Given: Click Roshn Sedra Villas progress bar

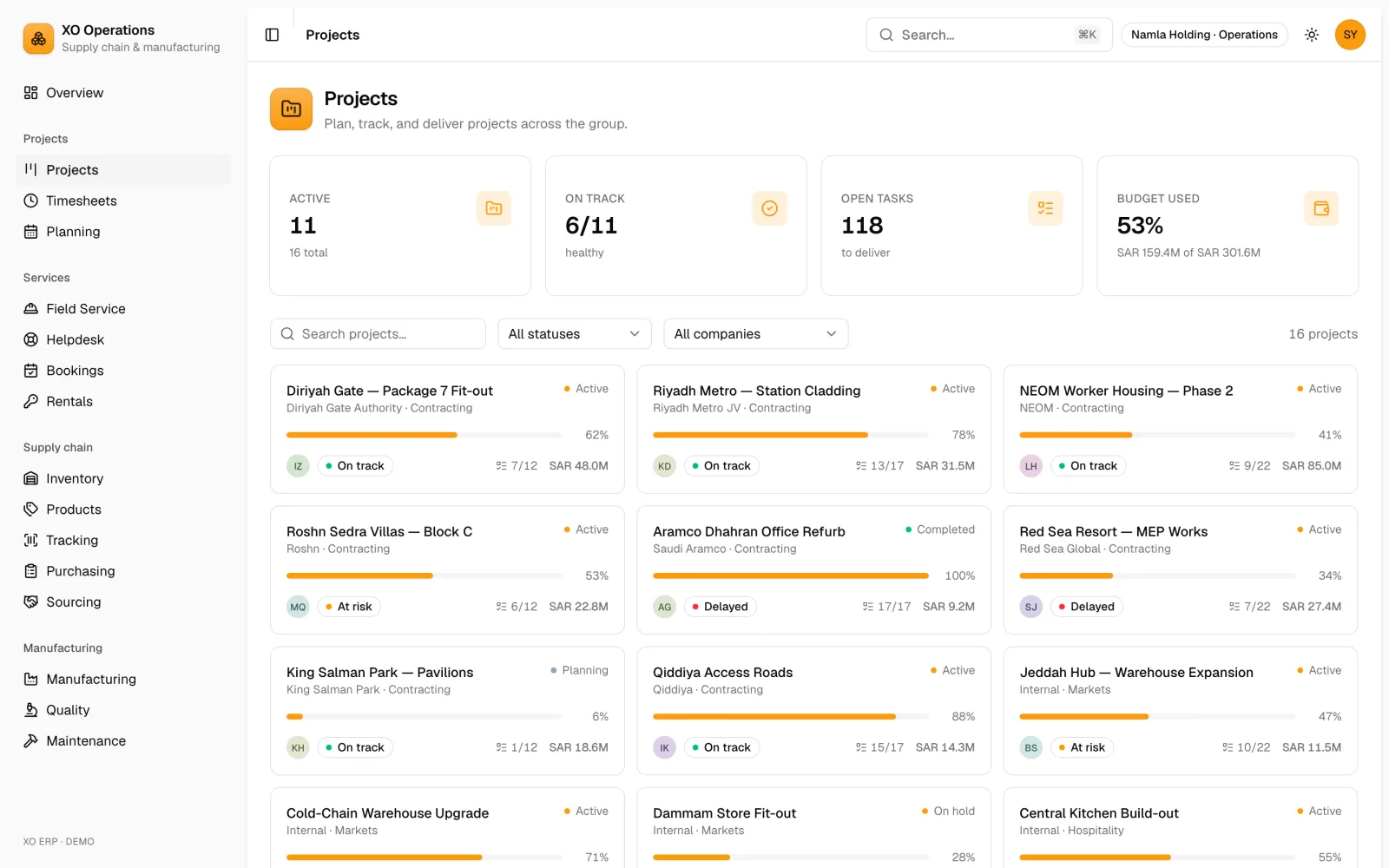Looking at the screenshot, I should (425, 575).
